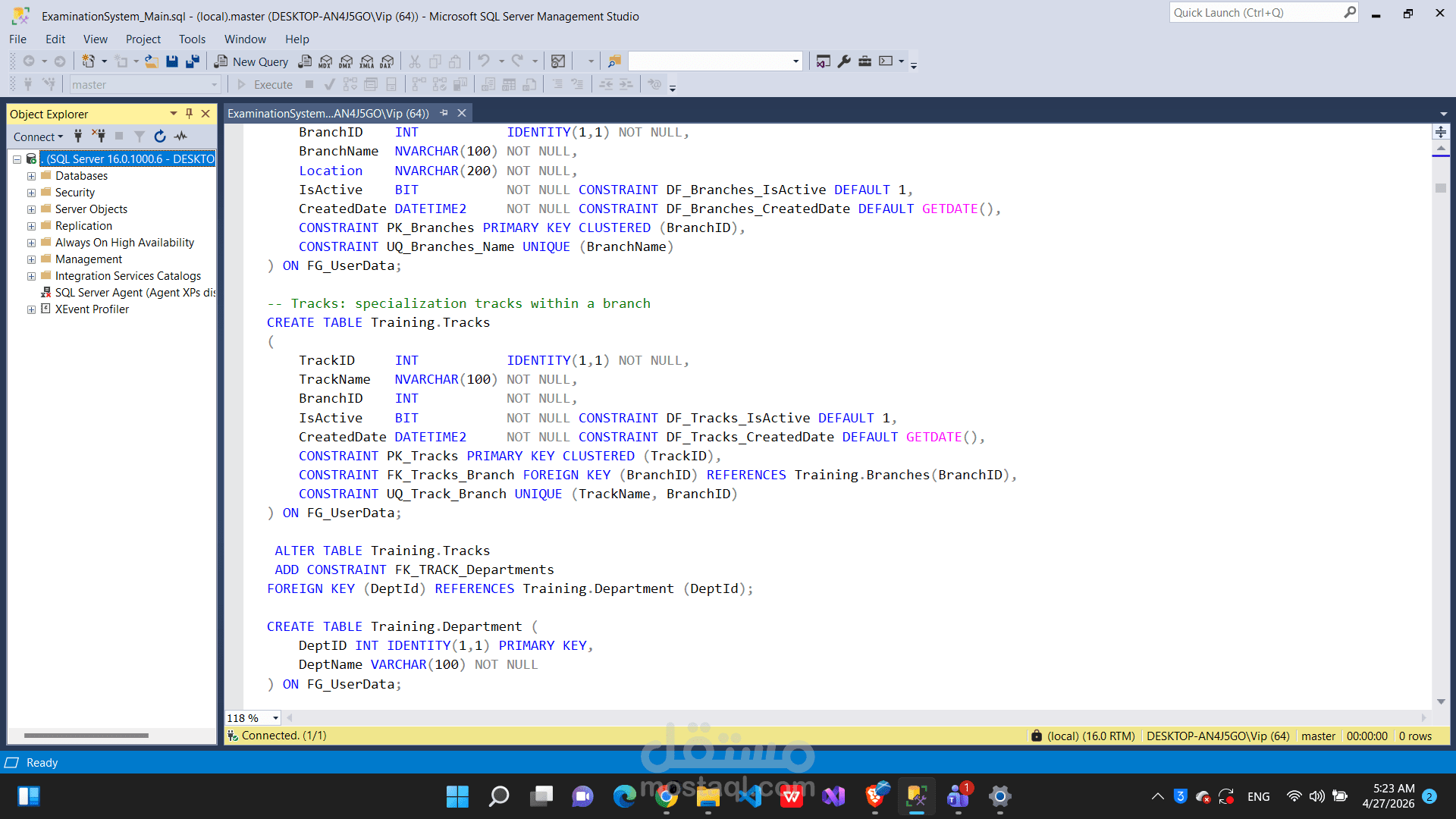Expand Integration Services Catalogs folder
This screenshot has width=1456, height=819.
pyautogui.click(x=31, y=276)
